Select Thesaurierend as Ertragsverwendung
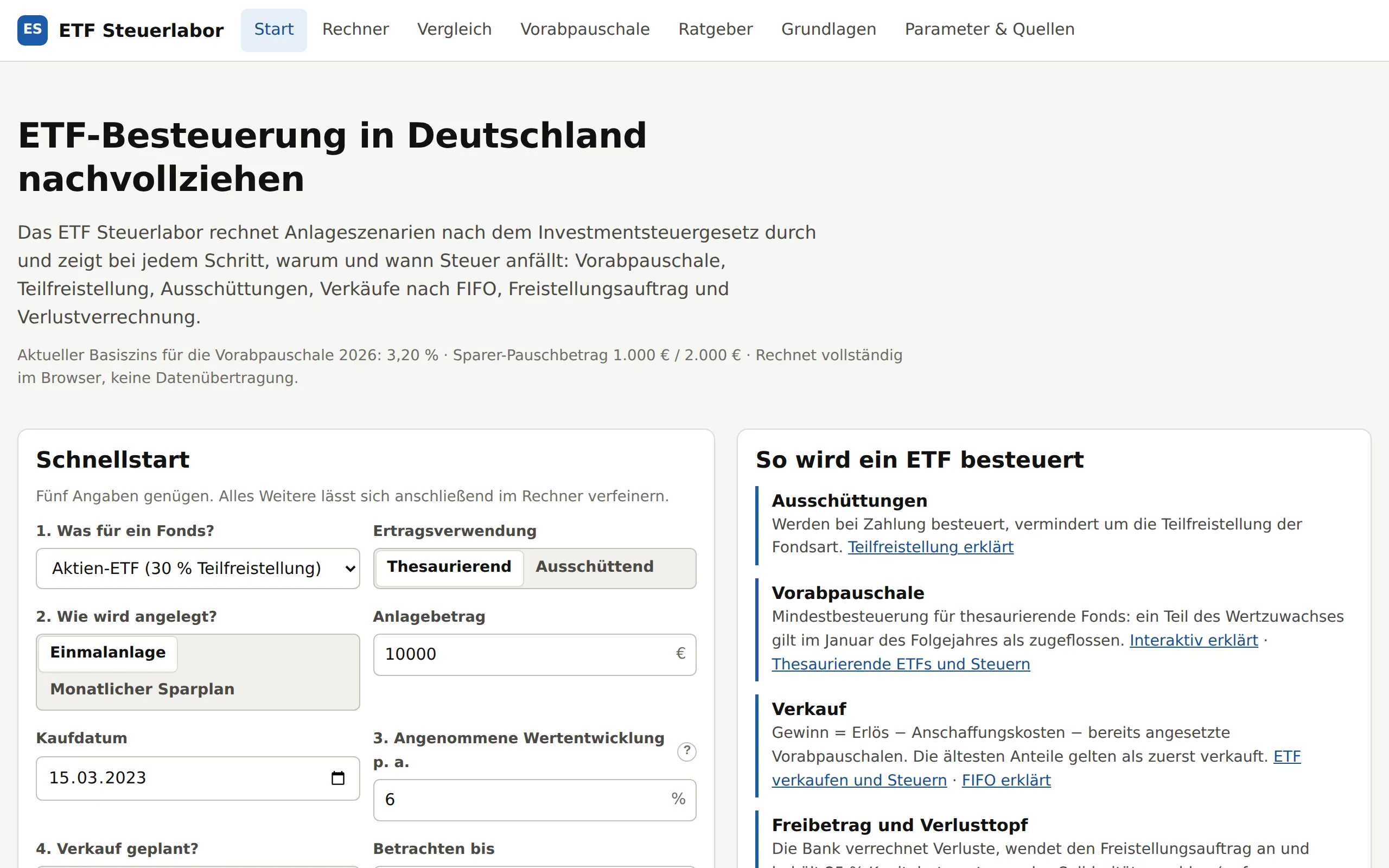The image size is (1389, 868). 449,567
